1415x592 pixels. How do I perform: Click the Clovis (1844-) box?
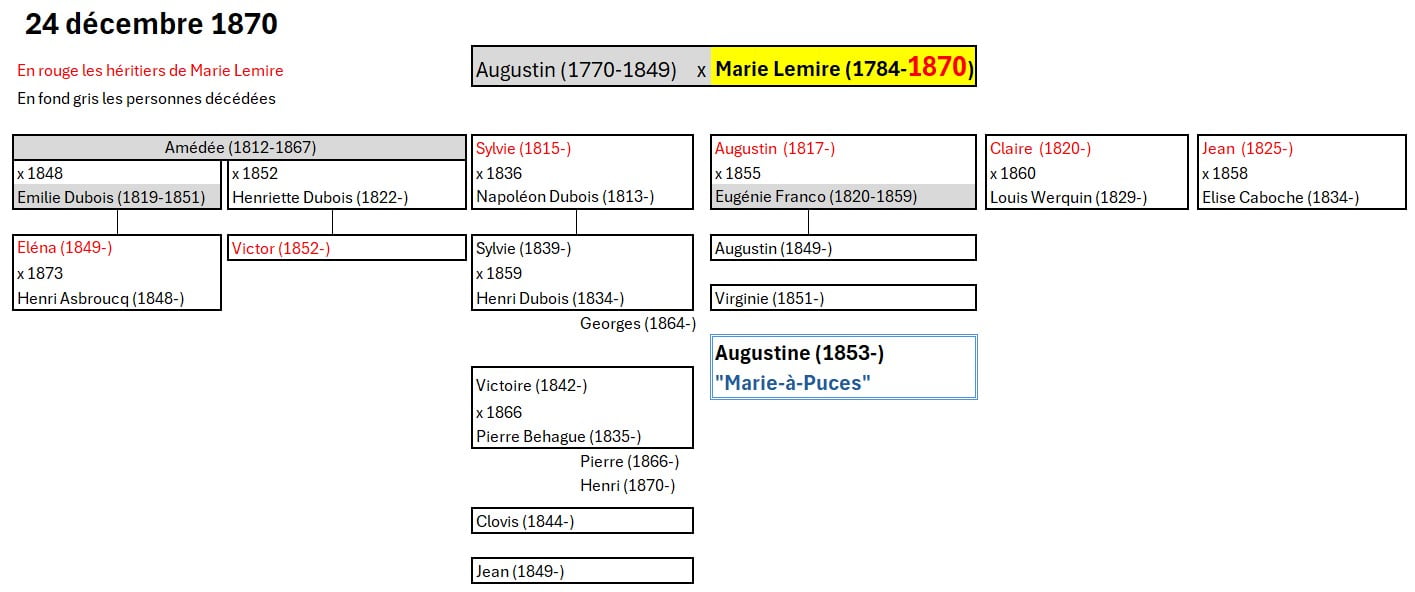tap(582, 521)
